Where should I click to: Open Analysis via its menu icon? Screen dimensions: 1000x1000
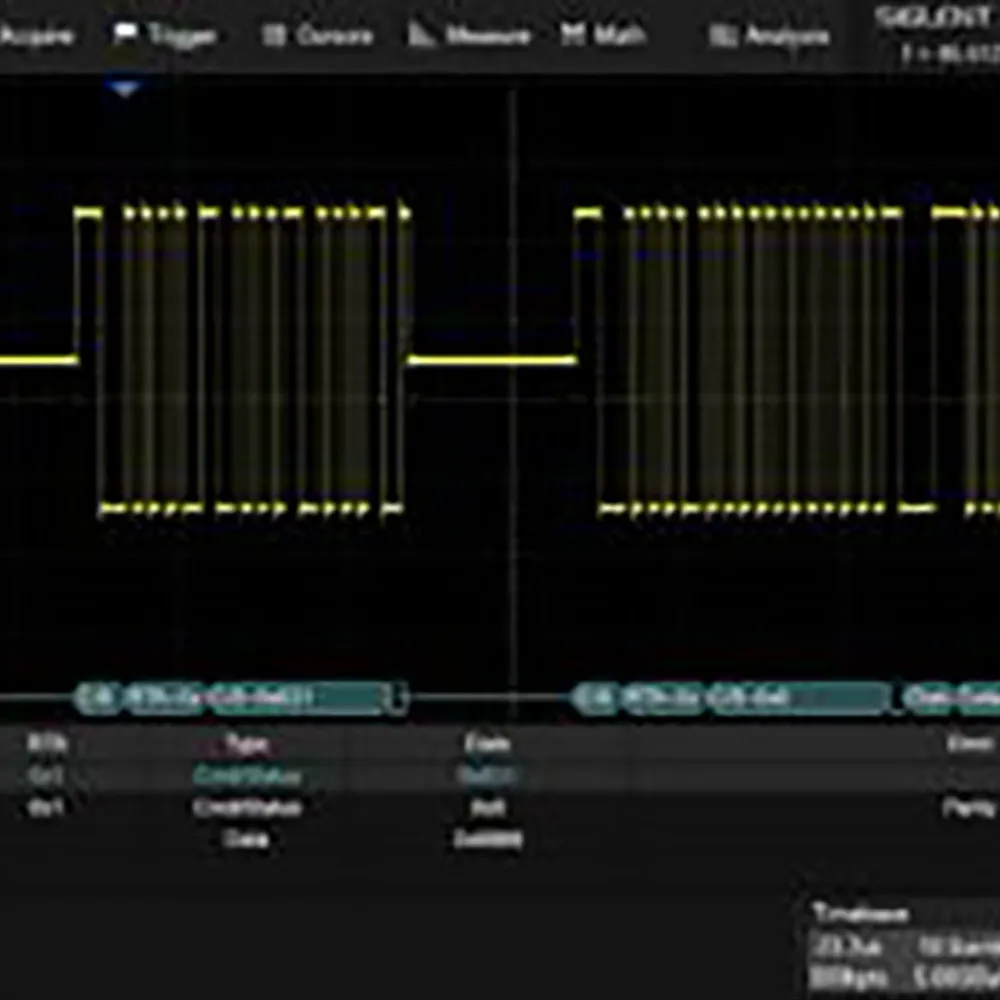[721, 37]
